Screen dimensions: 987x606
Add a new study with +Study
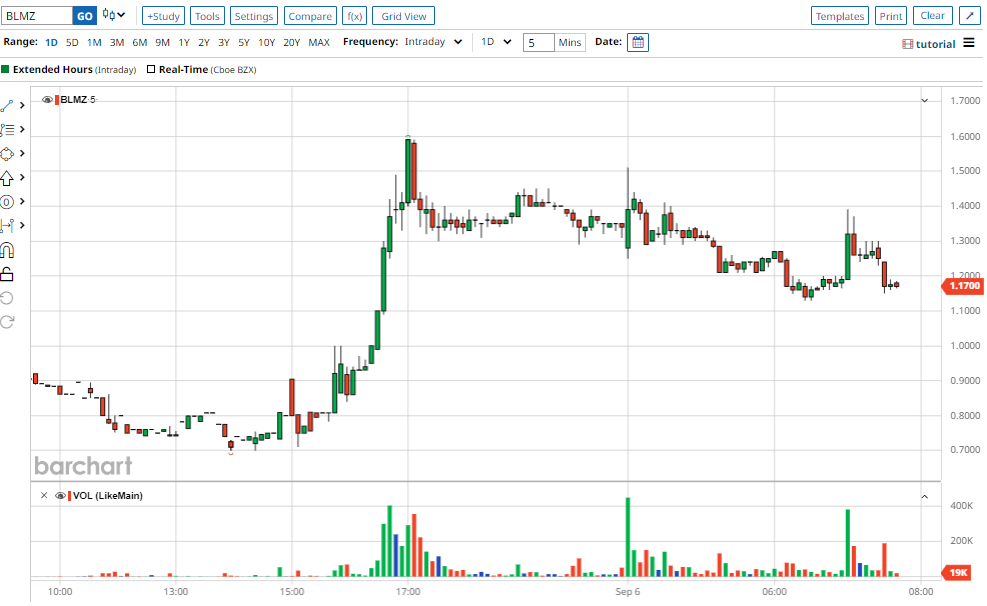163,16
